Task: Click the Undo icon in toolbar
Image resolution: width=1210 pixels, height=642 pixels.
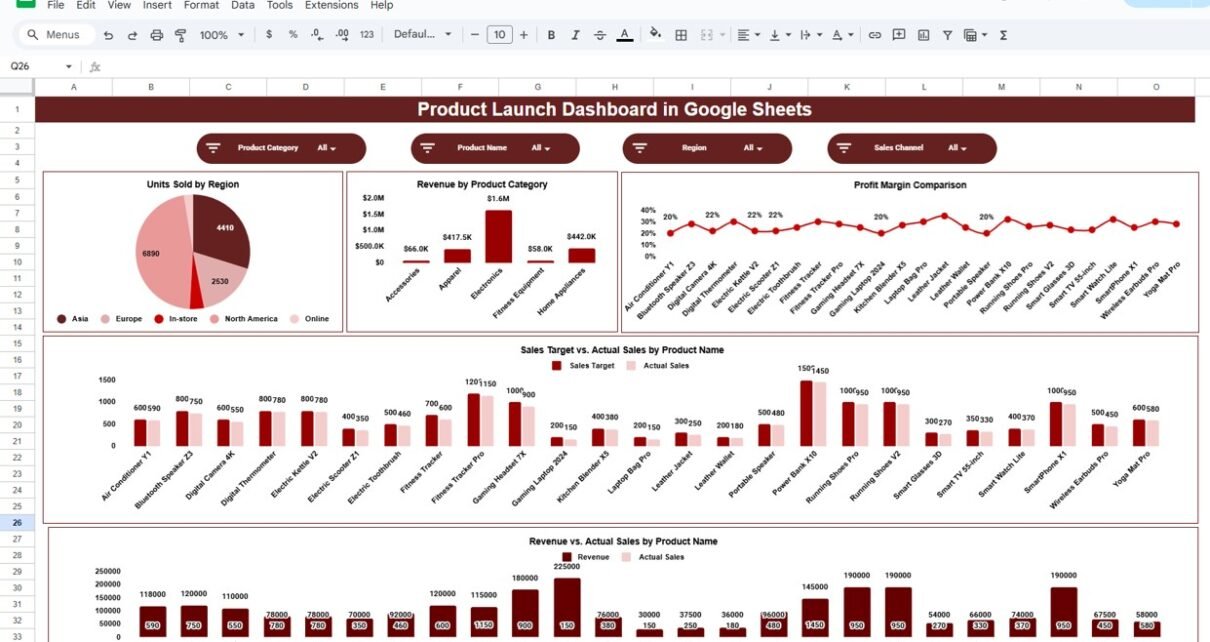Action: coord(107,35)
